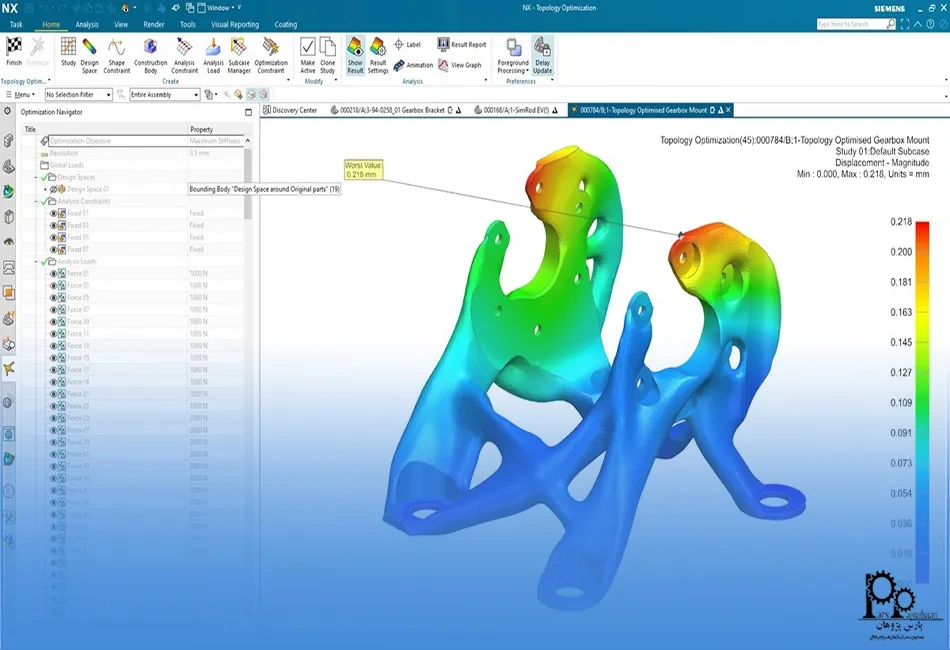Viewport: 950px width, 650px height.
Task: Open Subcase Manager
Action: pos(239,55)
